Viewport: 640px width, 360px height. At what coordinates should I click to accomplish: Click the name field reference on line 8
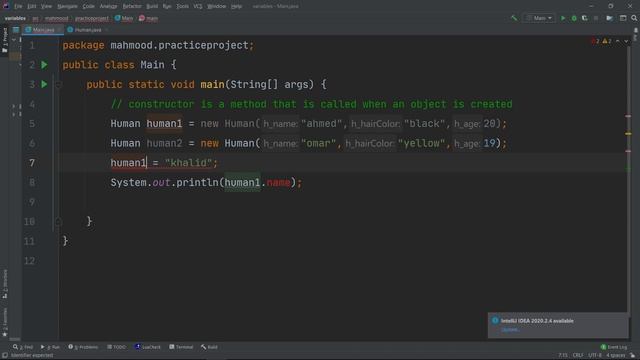click(278, 182)
